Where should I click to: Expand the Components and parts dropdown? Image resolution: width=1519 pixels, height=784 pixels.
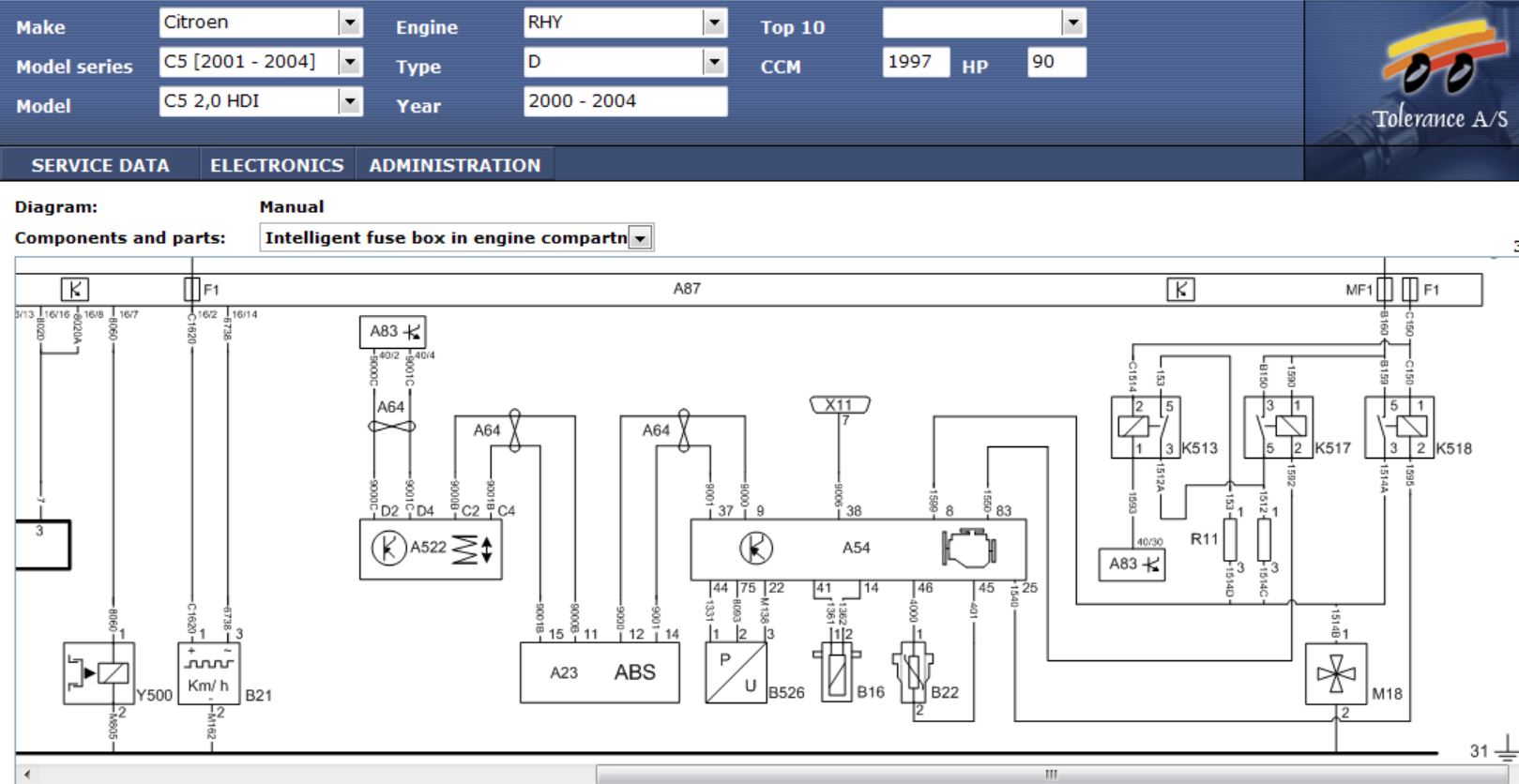coord(640,238)
